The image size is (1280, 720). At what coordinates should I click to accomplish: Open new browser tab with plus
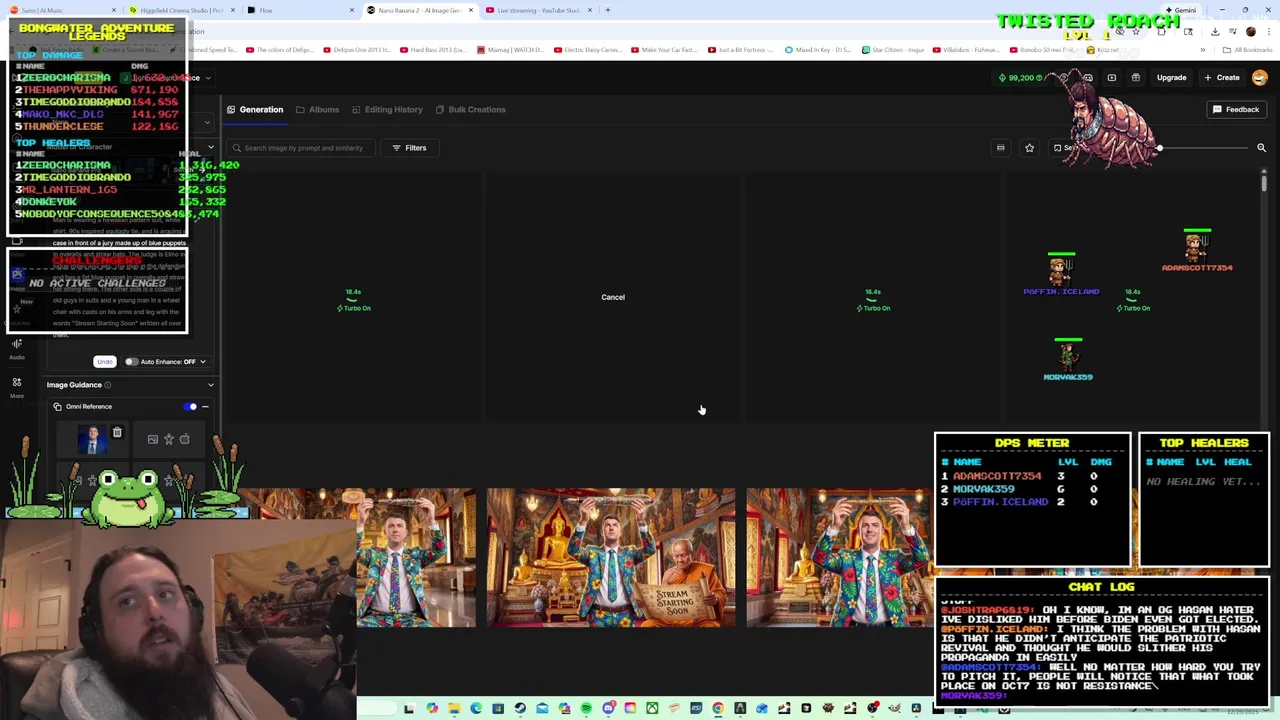[607, 10]
